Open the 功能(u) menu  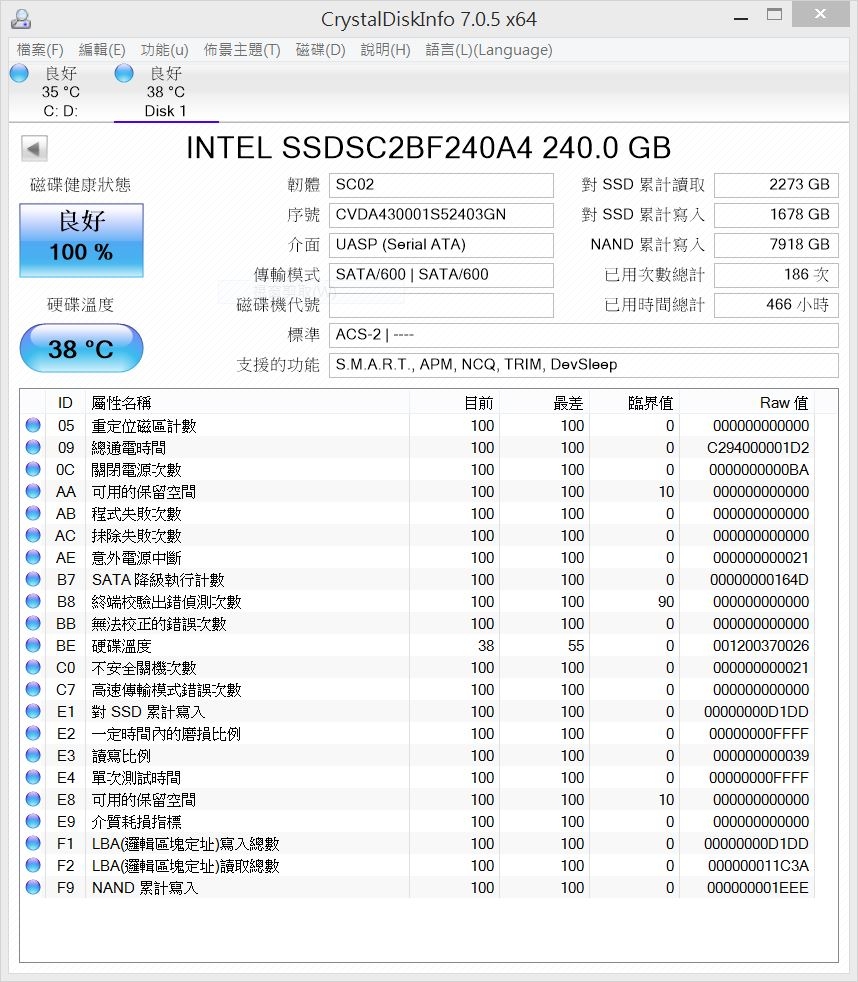[x=164, y=50]
